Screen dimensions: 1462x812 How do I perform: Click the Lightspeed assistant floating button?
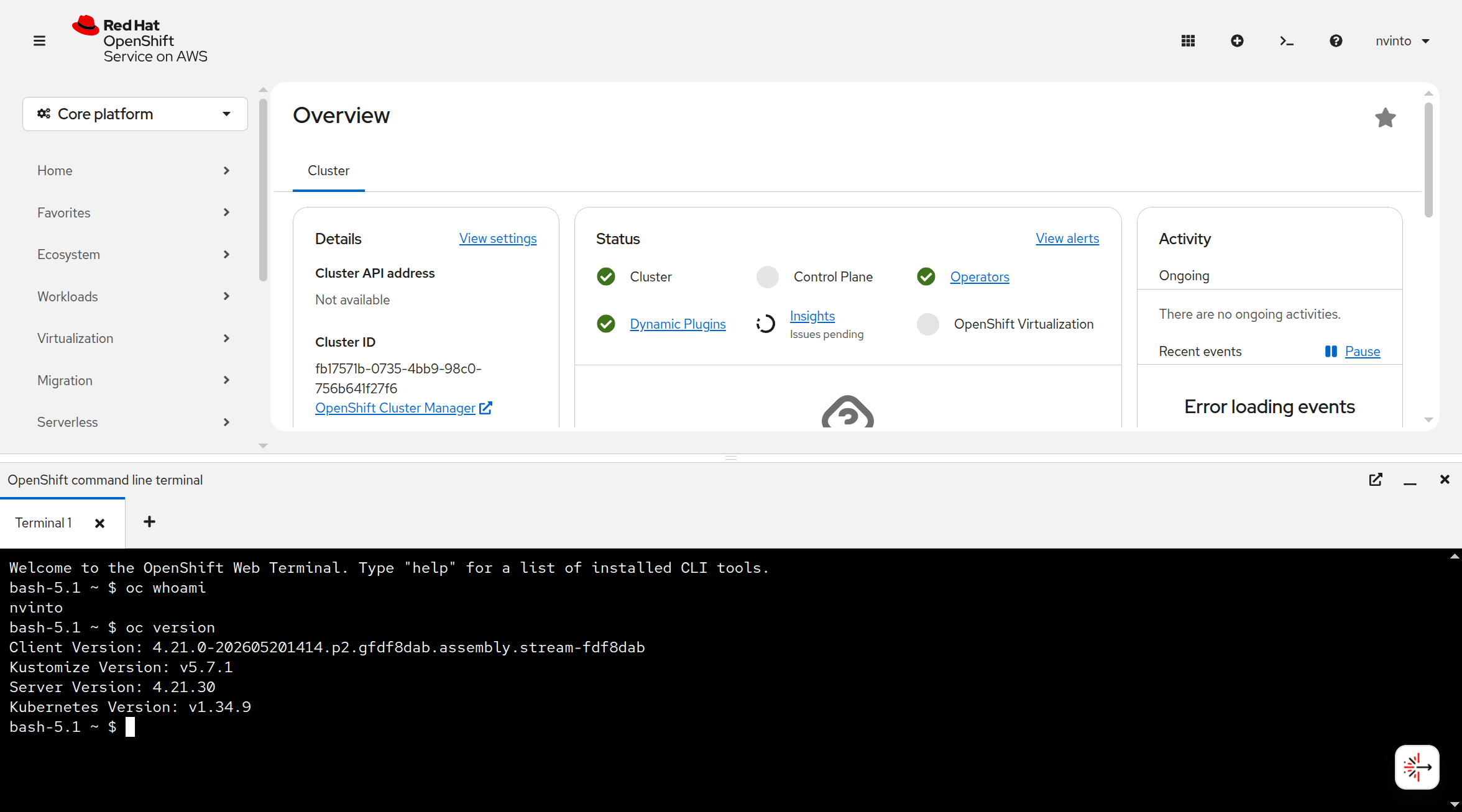pyautogui.click(x=1417, y=767)
